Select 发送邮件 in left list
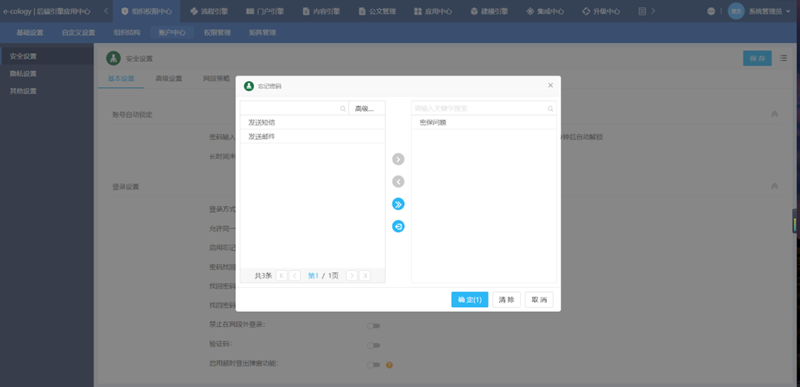The image size is (800, 387). tap(313, 137)
